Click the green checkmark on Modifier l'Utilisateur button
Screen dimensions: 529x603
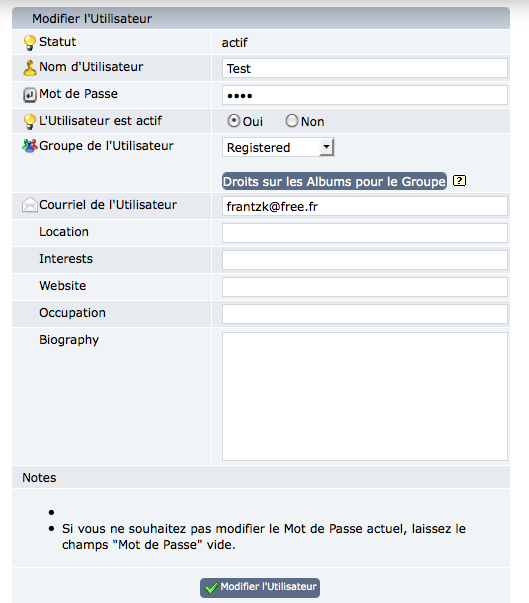(x=211, y=588)
